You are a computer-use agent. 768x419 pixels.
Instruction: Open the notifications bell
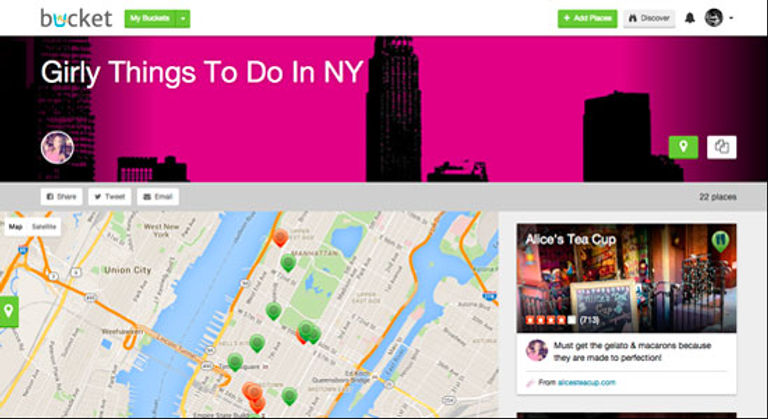690,18
